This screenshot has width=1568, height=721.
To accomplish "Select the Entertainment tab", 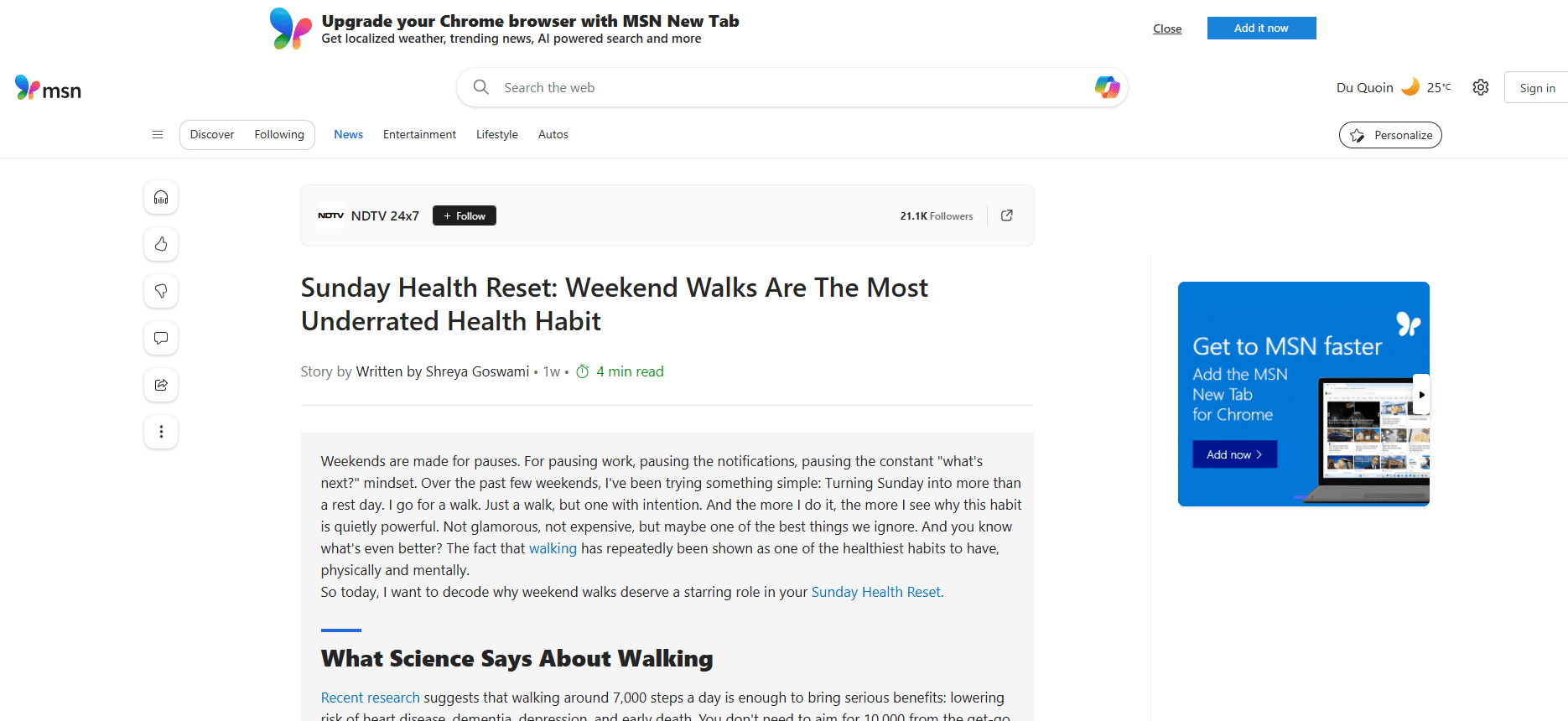I will click(x=419, y=135).
